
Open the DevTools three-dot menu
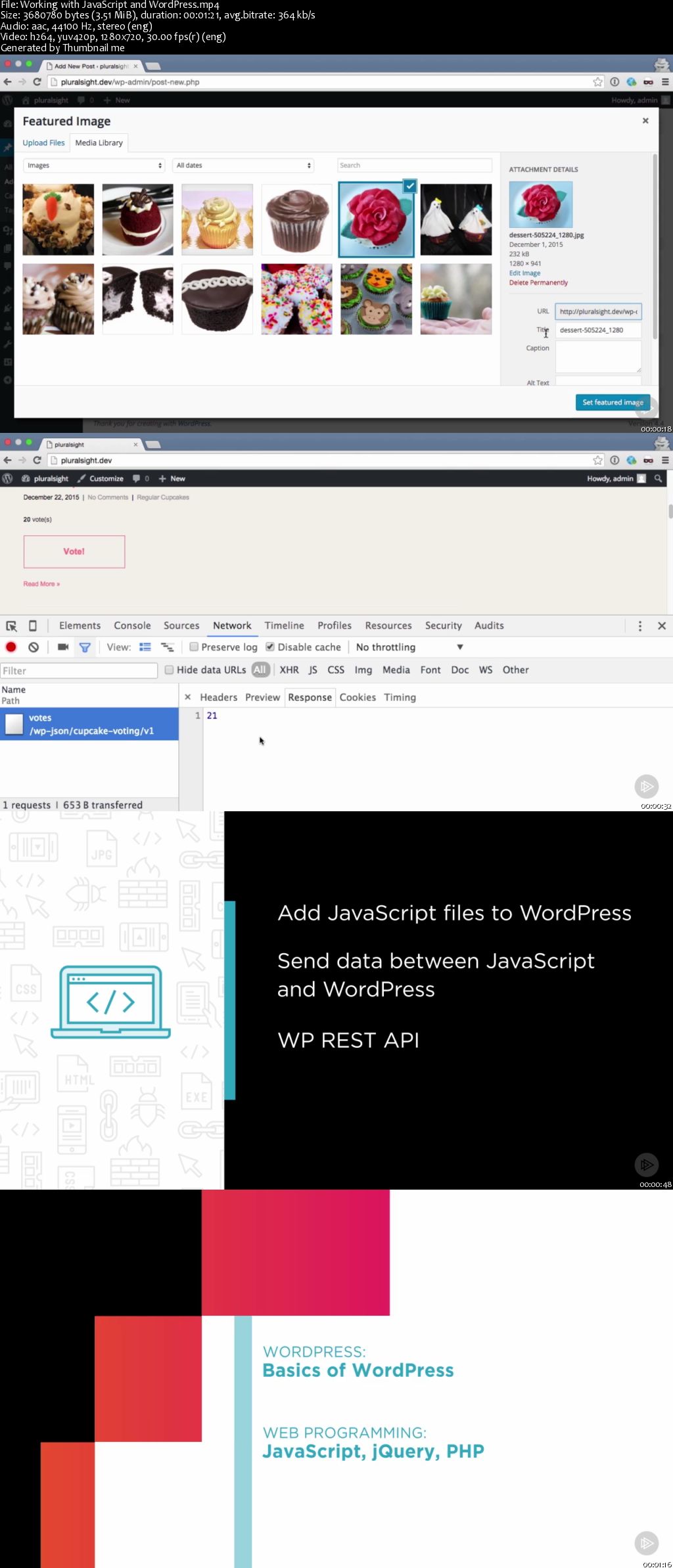pyautogui.click(x=640, y=625)
